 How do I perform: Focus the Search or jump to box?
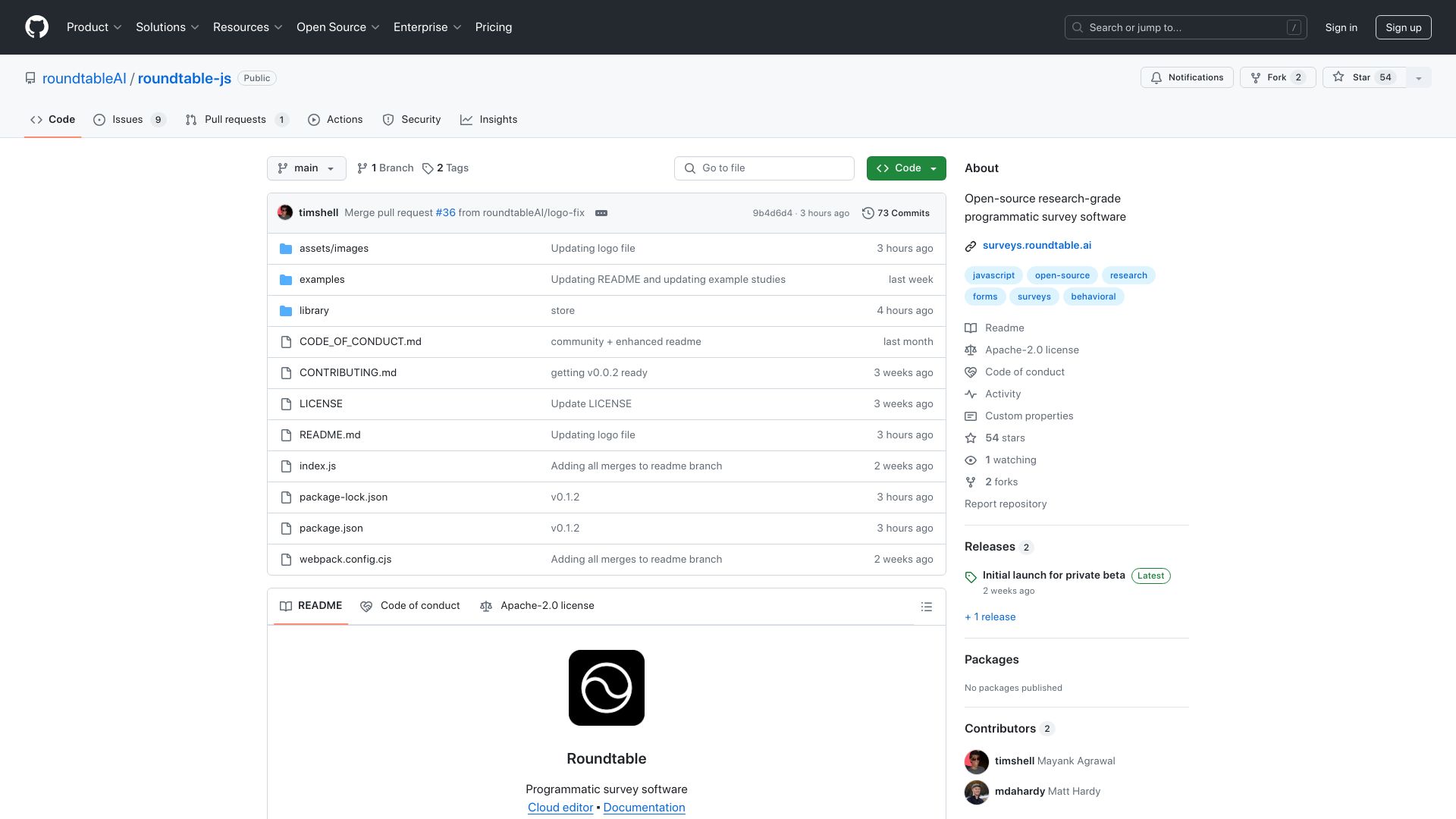(1186, 27)
